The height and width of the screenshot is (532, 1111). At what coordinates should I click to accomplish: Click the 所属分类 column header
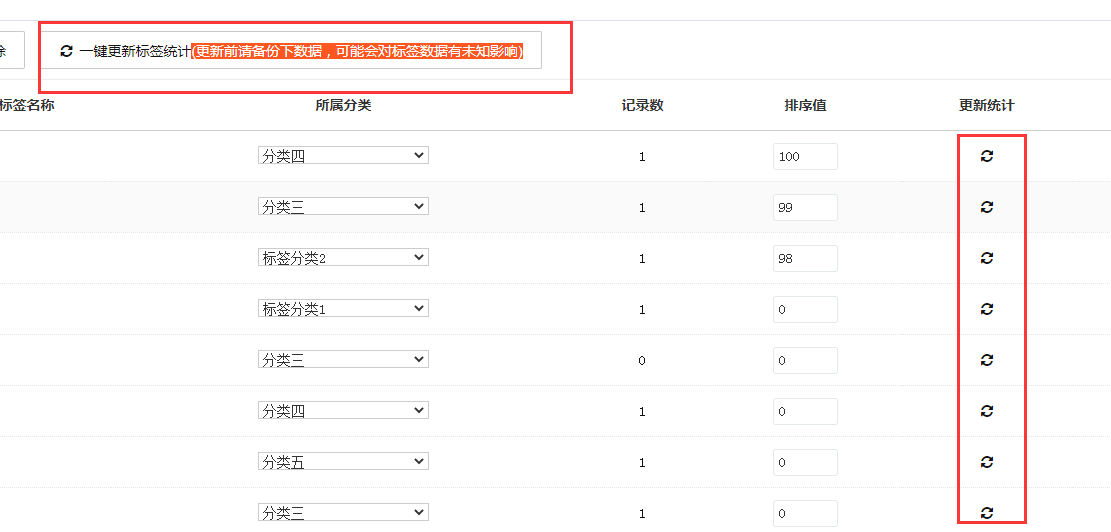[343, 105]
